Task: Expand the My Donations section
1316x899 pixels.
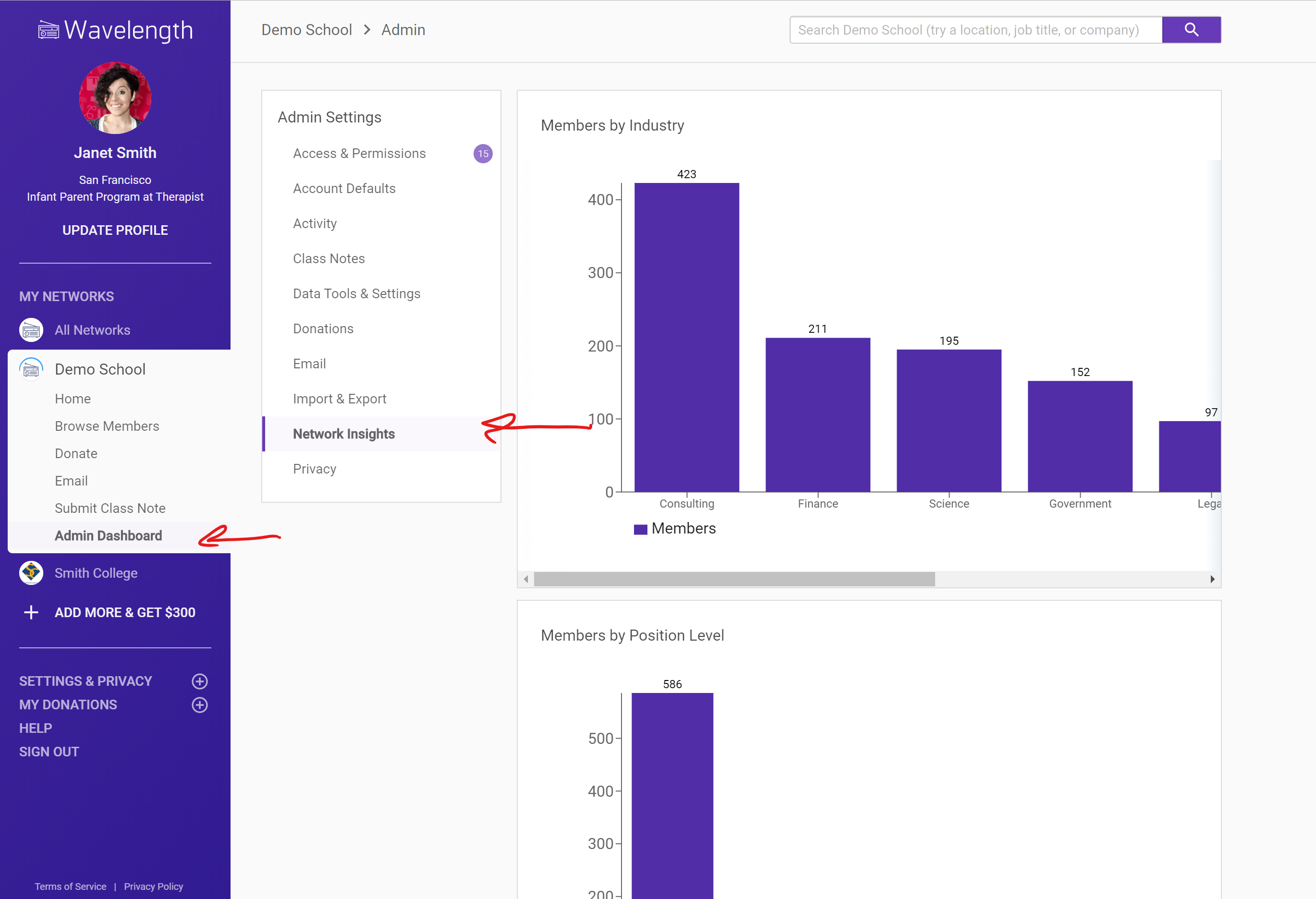Action: tap(199, 705)
